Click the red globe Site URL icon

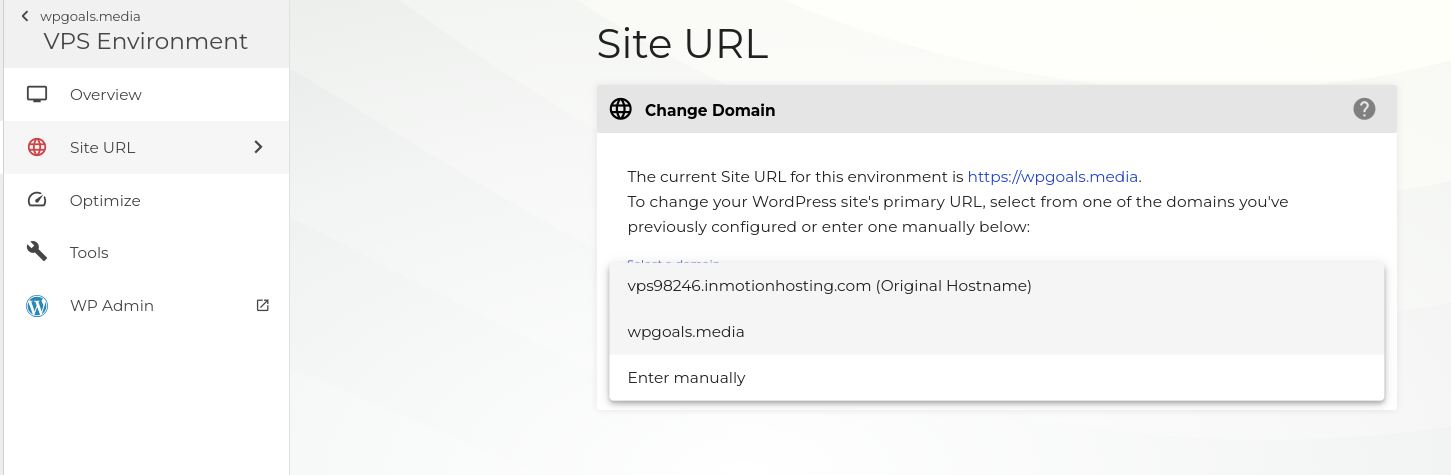(x=37, y=148)
